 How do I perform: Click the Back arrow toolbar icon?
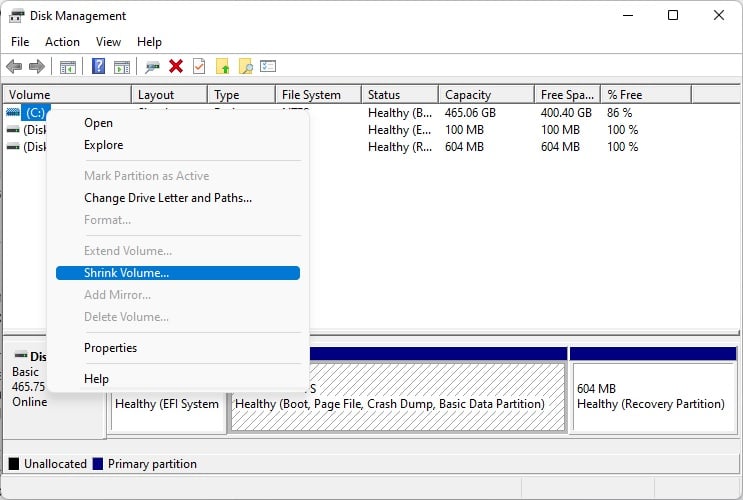pyautogui.click(x=14, y=66)
